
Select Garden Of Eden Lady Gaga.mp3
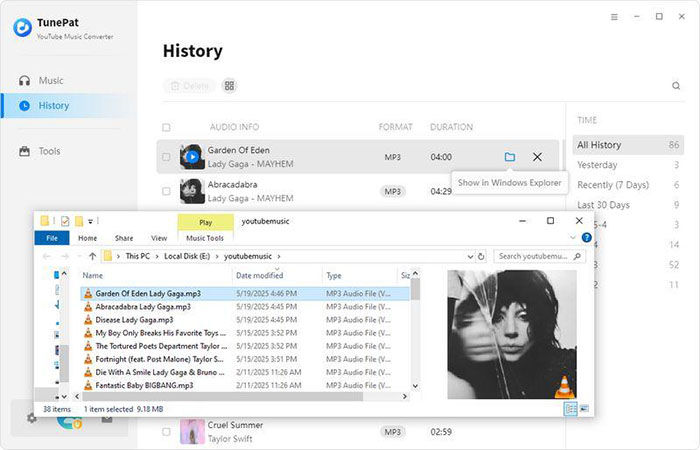click(x=245, y=294)
